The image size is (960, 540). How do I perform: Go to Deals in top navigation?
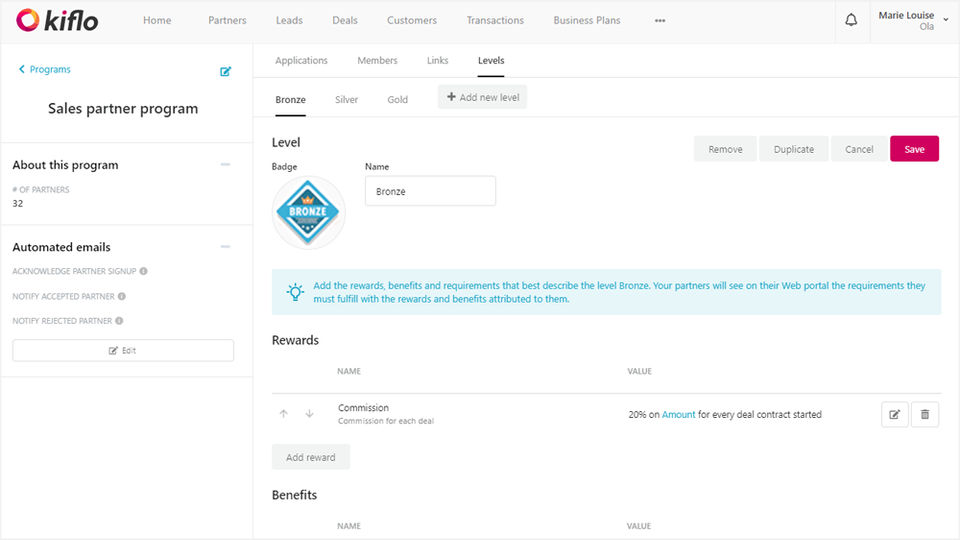tap(347, 20)
